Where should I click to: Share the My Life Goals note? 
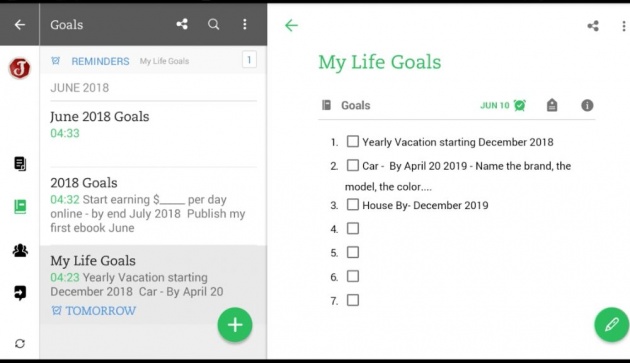pyautogui.click(x=593, y=26)
